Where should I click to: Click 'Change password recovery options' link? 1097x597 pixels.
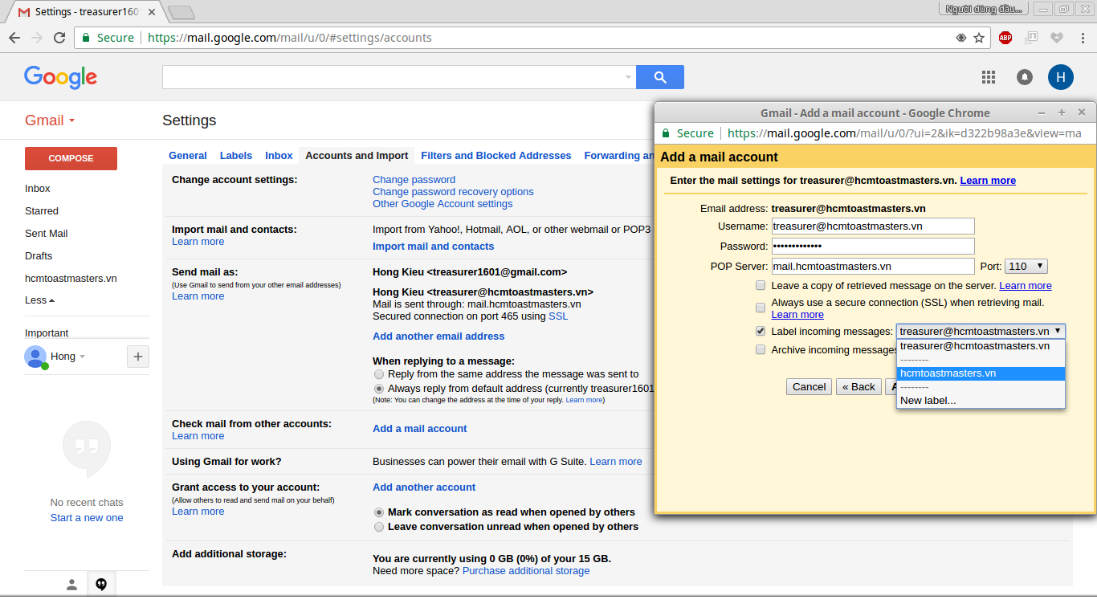point(453,192)
